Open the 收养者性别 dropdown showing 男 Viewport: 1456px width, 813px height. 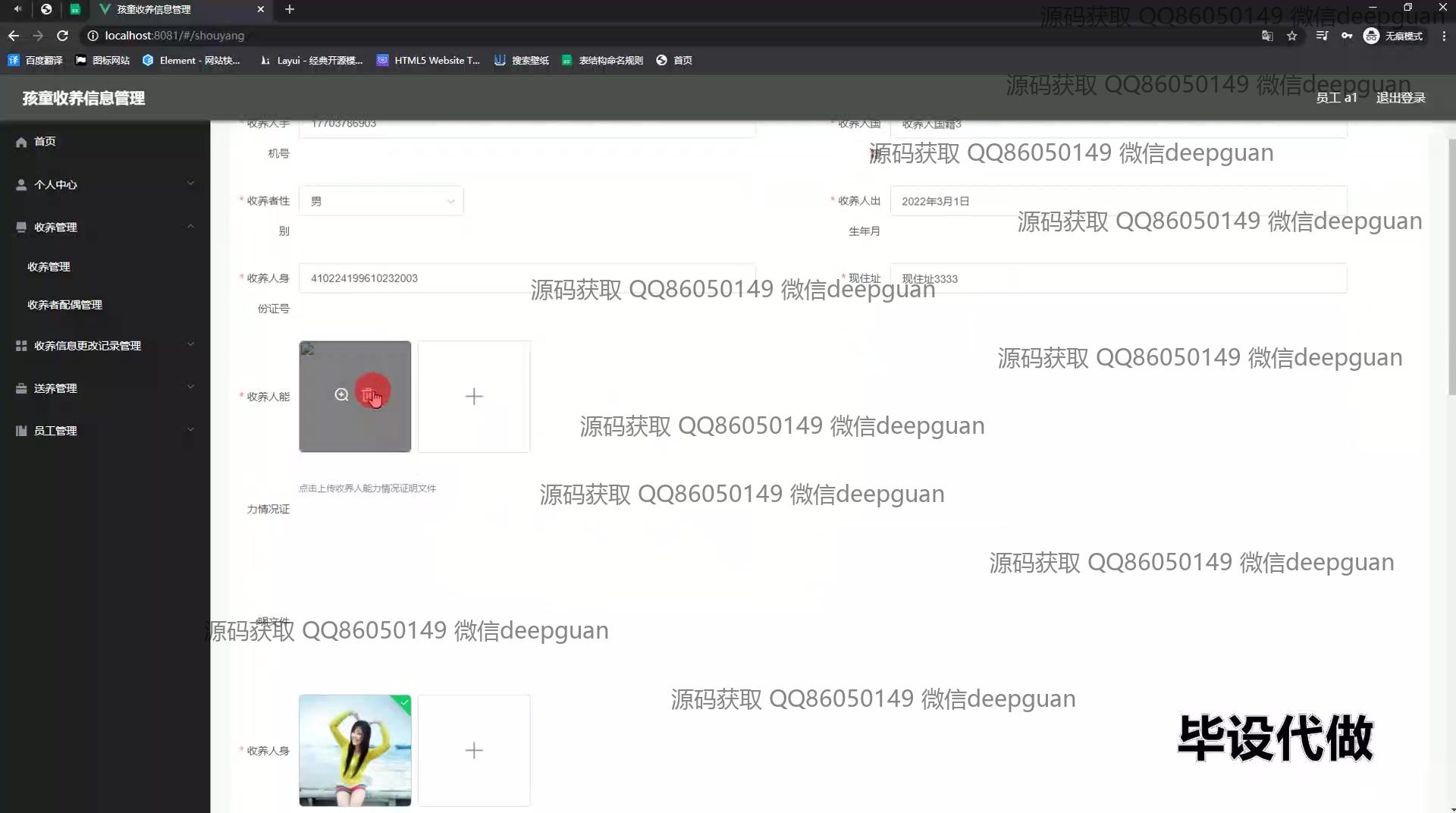tap(381, 201)
